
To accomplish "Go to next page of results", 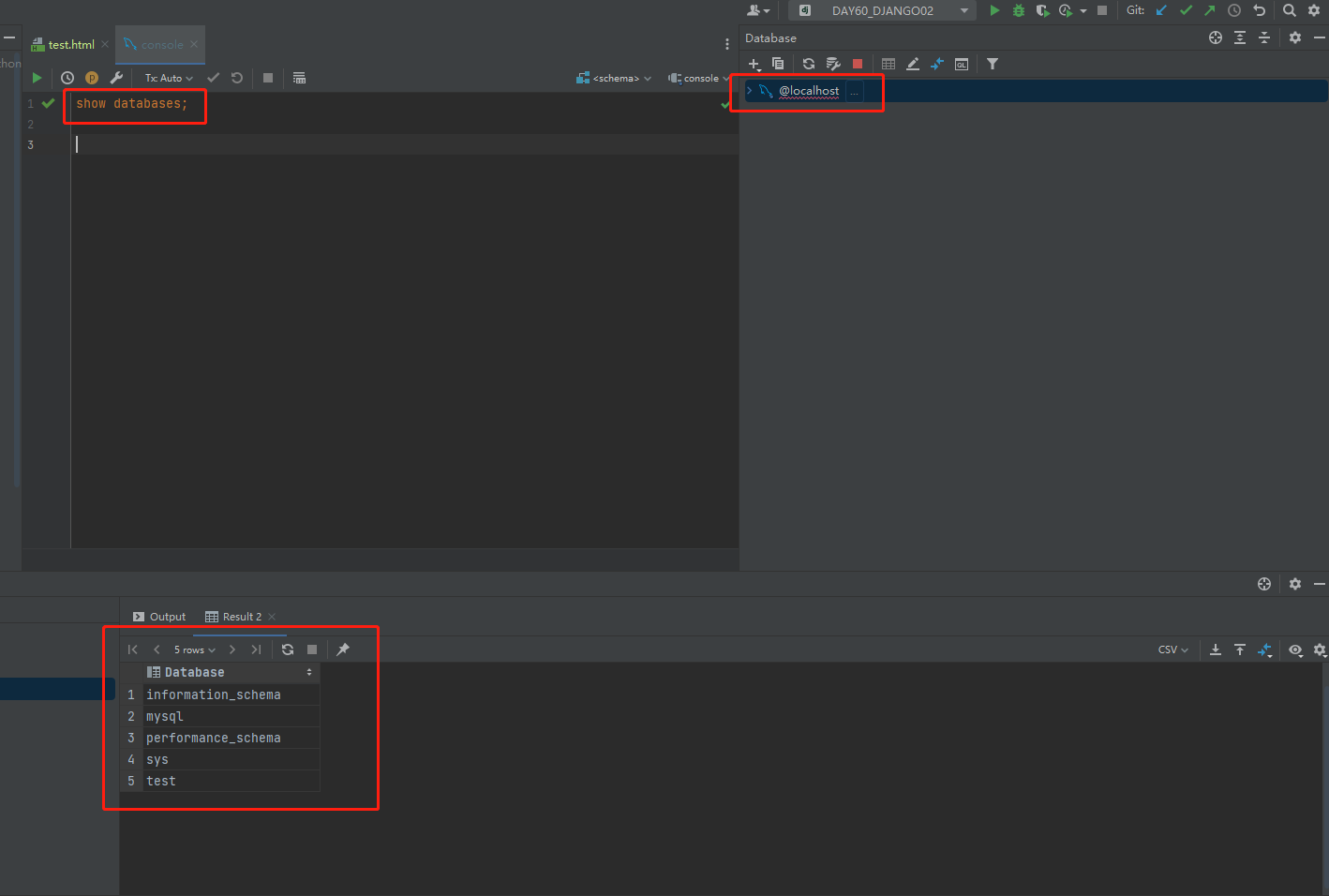I will tap(232, 650).
